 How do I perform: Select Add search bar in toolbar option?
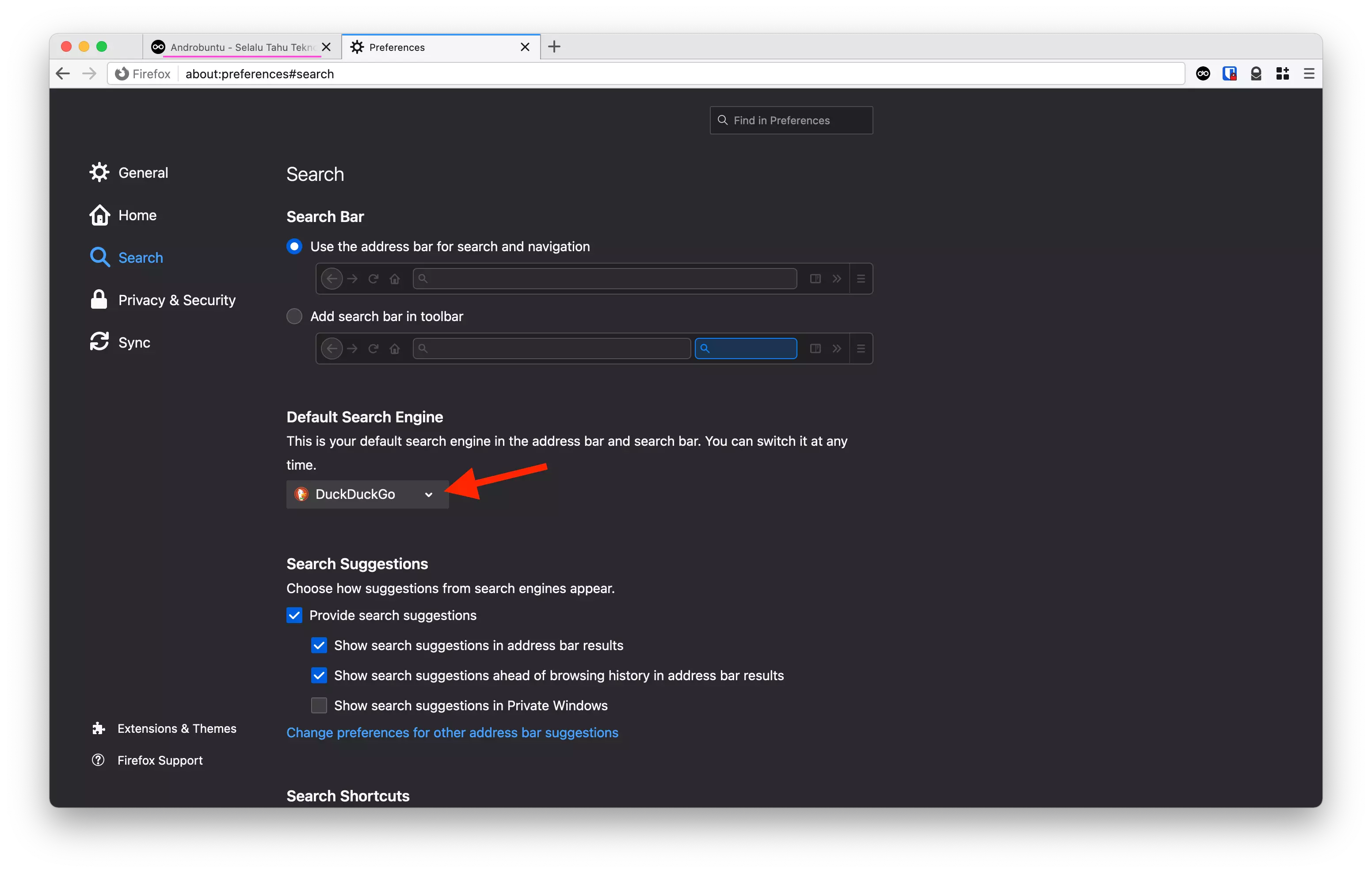[294, 315]
